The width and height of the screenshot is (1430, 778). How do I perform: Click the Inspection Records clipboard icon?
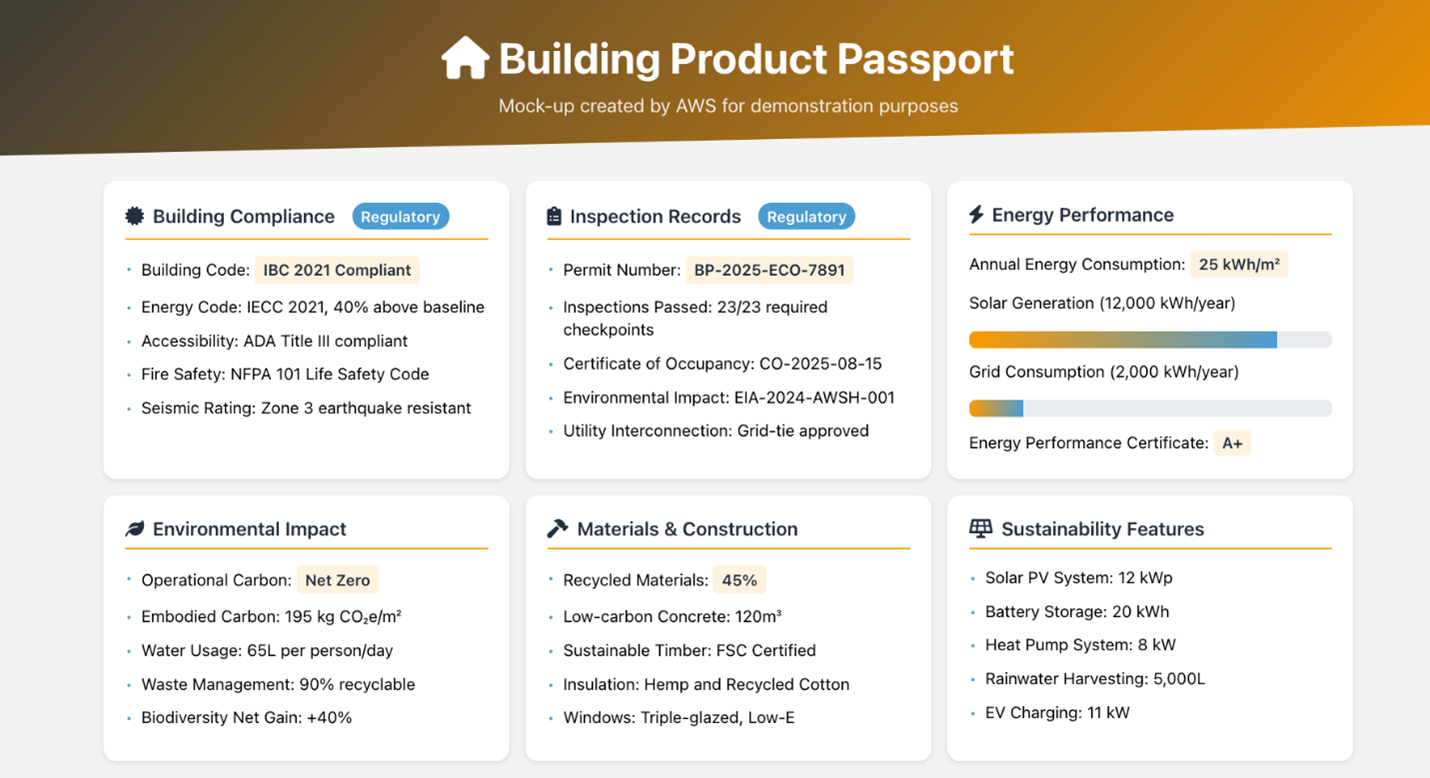(x=554, y=216)
